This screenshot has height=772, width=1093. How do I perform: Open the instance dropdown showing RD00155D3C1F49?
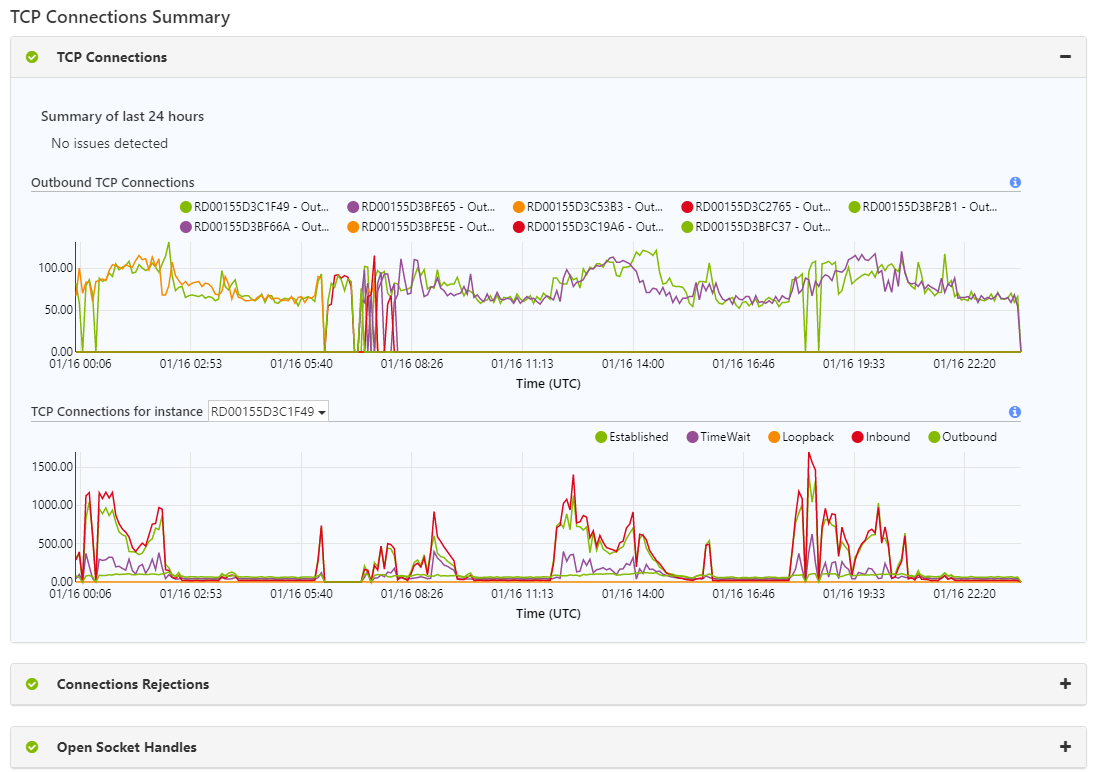[x=268, y=411]
